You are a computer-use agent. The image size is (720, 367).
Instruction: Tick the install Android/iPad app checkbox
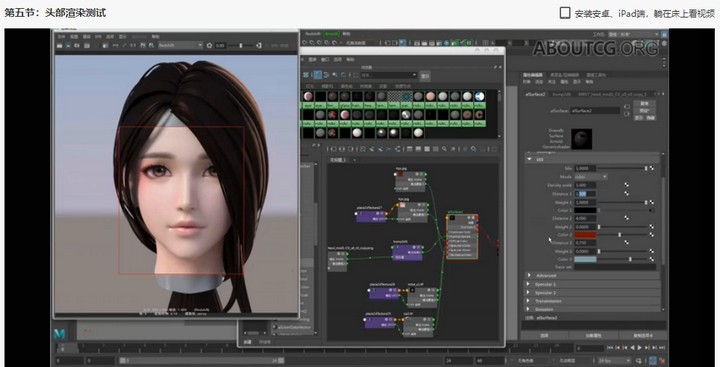565,13
